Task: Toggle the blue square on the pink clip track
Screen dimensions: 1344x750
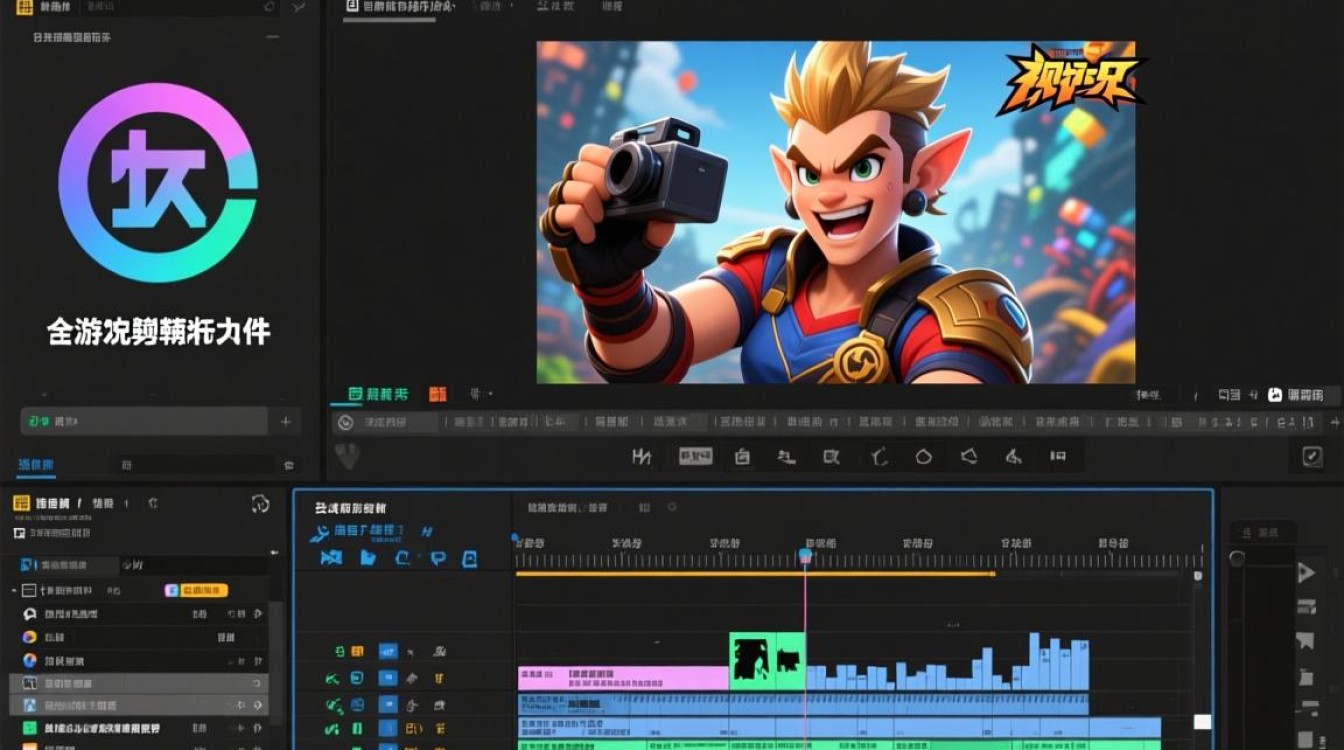Action: click(x=388, y=678)
